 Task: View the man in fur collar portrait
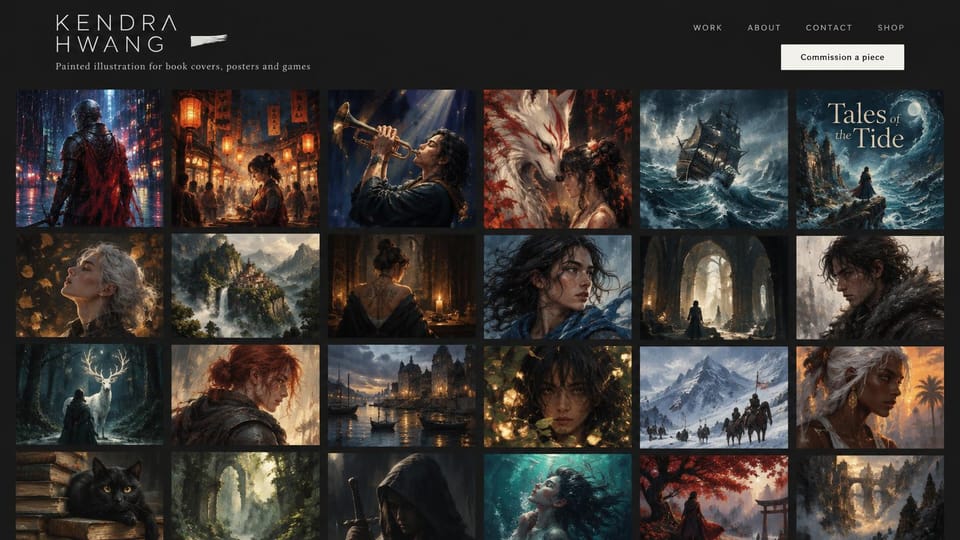pos(870,288)
